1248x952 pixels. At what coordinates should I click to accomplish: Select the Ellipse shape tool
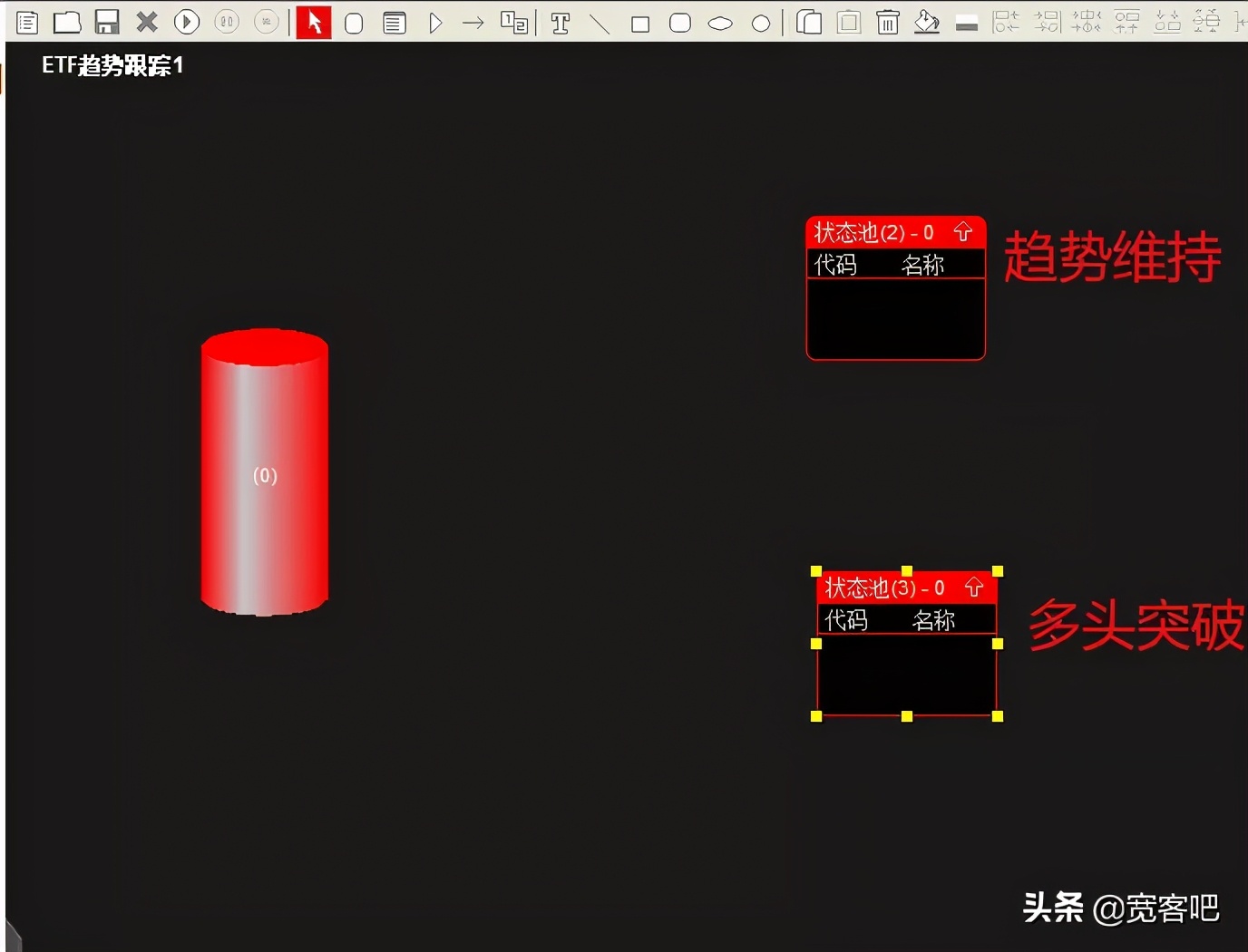[x=720, y=23]
